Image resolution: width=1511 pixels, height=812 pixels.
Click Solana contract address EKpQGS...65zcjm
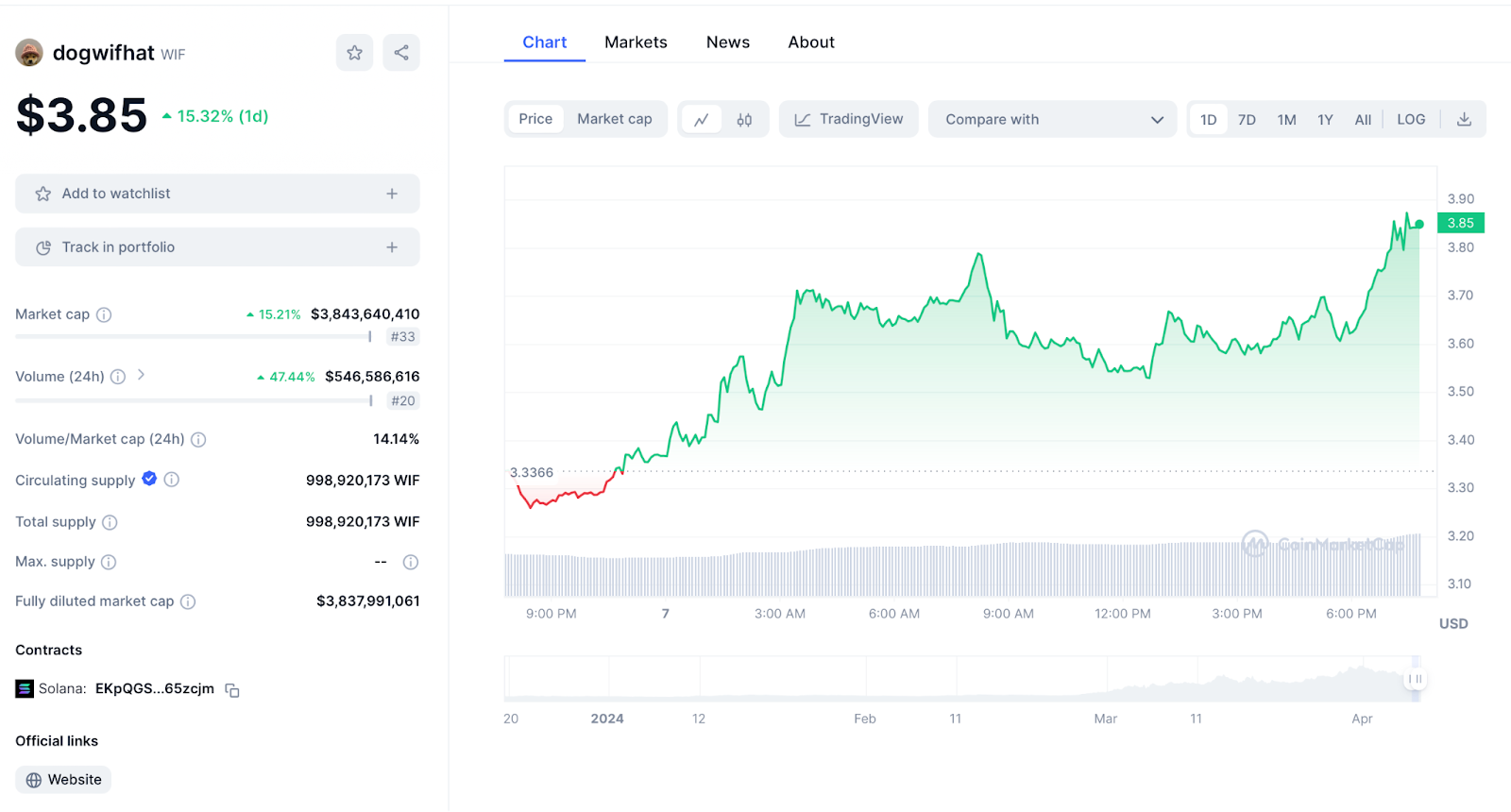coord(155,688)
